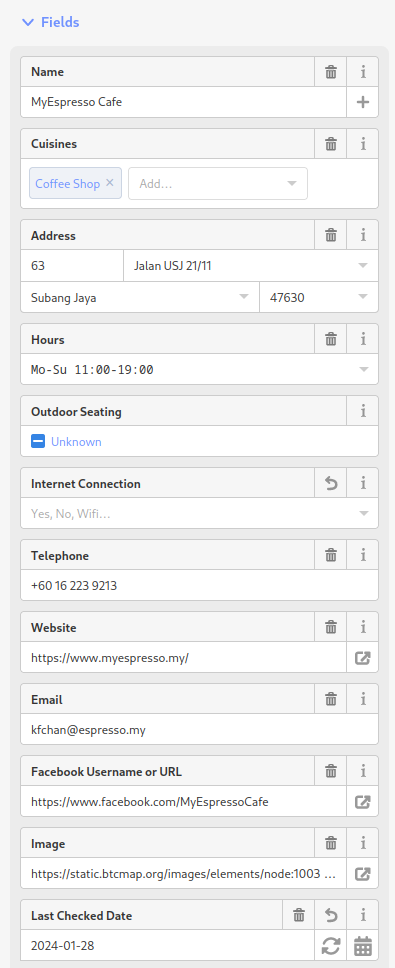Screen dimensions: 395x968
Task: Click into the house number field 63
Action: [x=72, y=266]
